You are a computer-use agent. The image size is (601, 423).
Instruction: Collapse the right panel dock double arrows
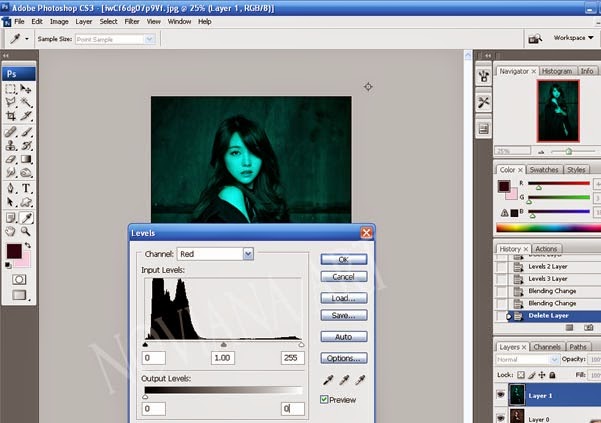pos(488,56)
